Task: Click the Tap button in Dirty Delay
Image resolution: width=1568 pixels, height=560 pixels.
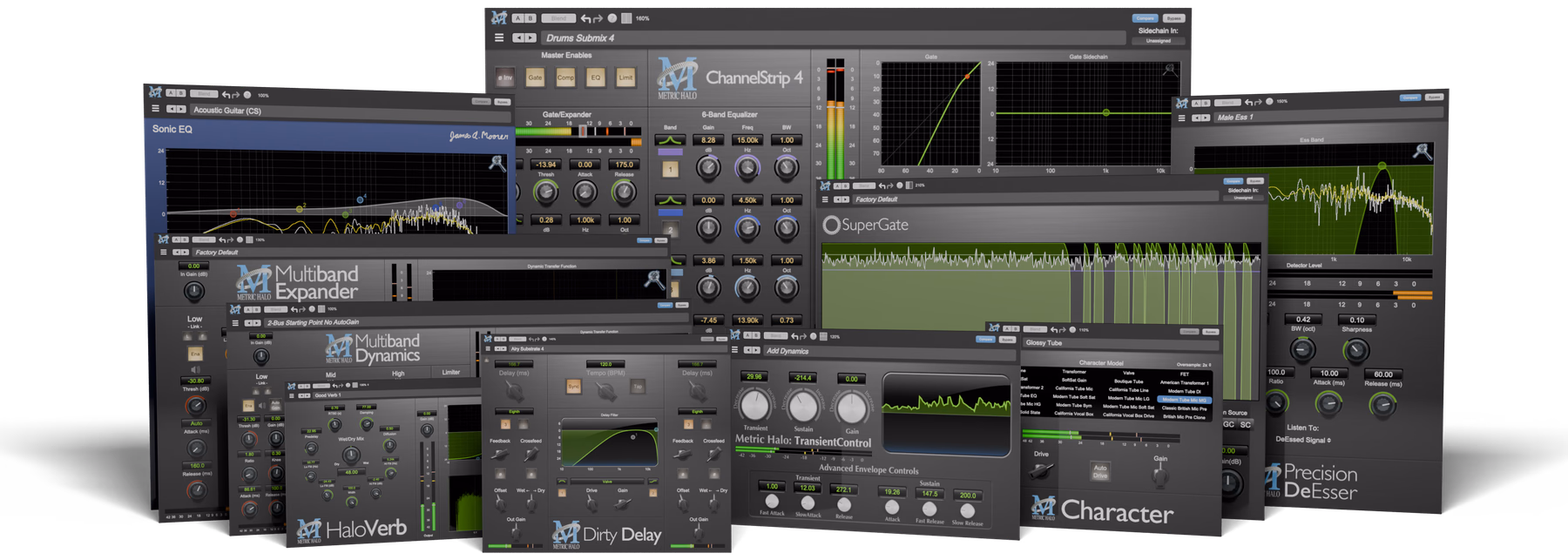Action: coord(638,386)
